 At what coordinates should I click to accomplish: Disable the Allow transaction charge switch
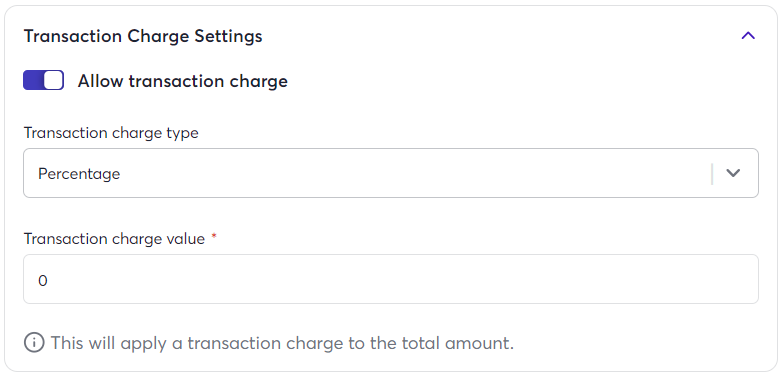point(43,80)
